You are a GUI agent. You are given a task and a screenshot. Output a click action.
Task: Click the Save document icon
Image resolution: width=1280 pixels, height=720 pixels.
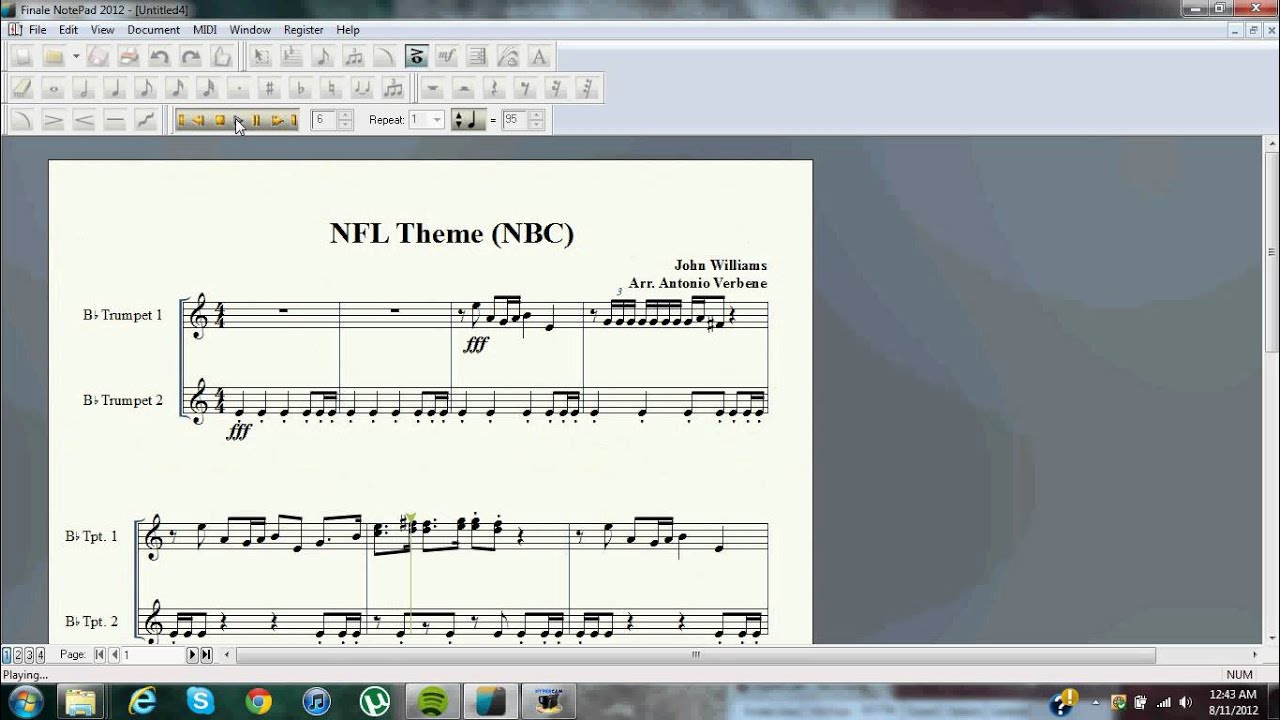(x=98, y=56)
